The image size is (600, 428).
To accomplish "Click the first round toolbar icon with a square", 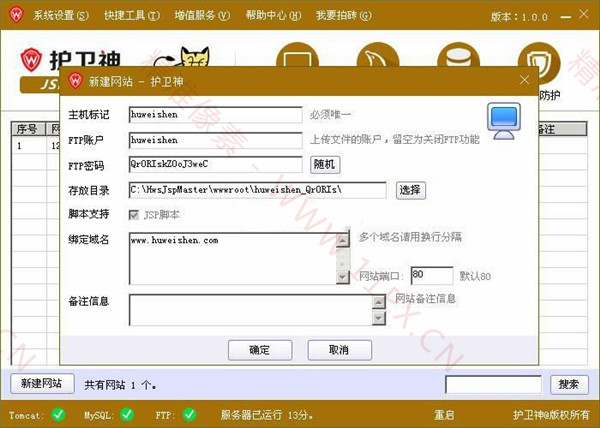I will pos(297,54).
